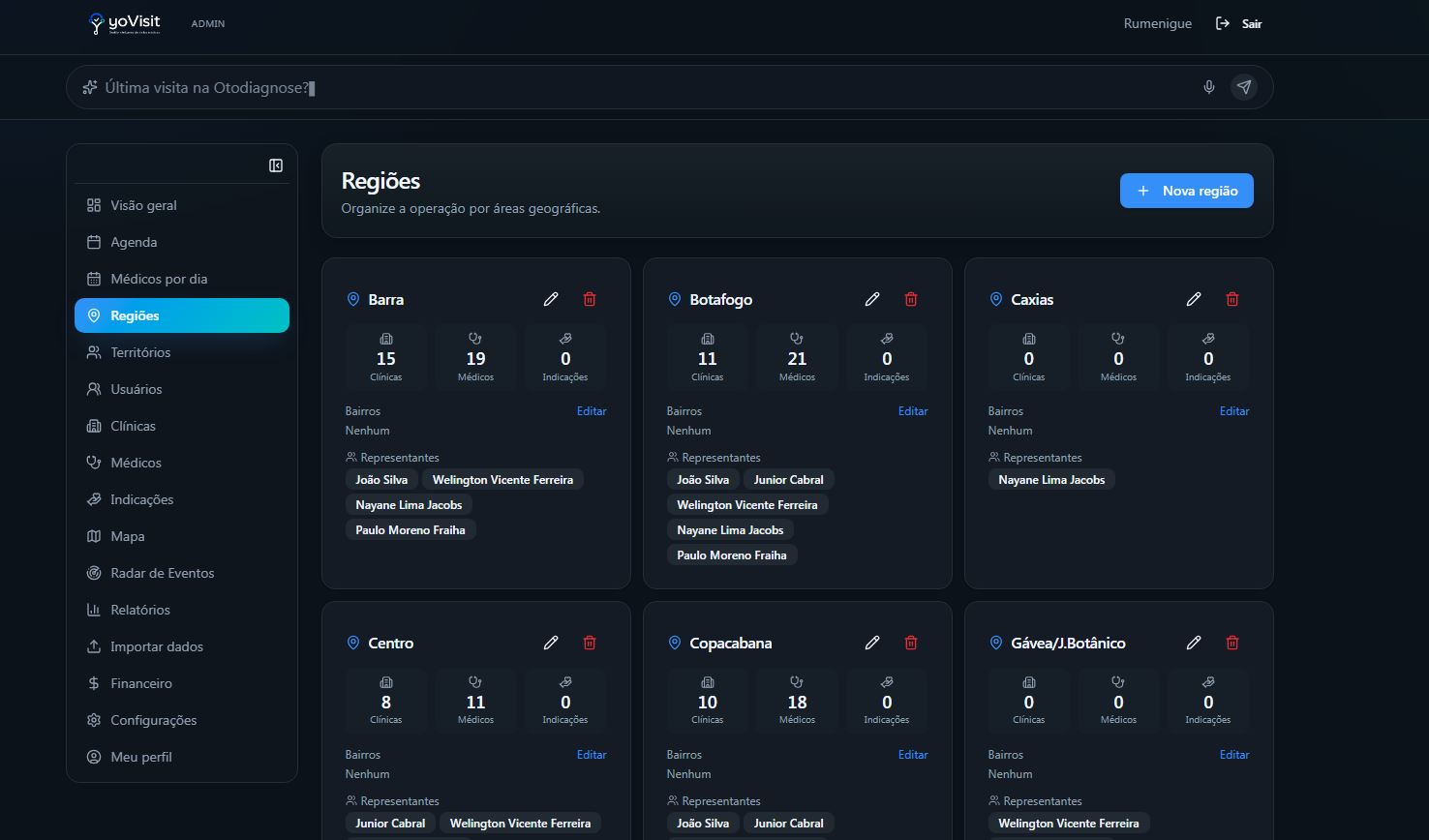Screen dimensions: 1429x840
Task: Delete the Botafogo region with trash icon
Action: (x=911, y=299)
